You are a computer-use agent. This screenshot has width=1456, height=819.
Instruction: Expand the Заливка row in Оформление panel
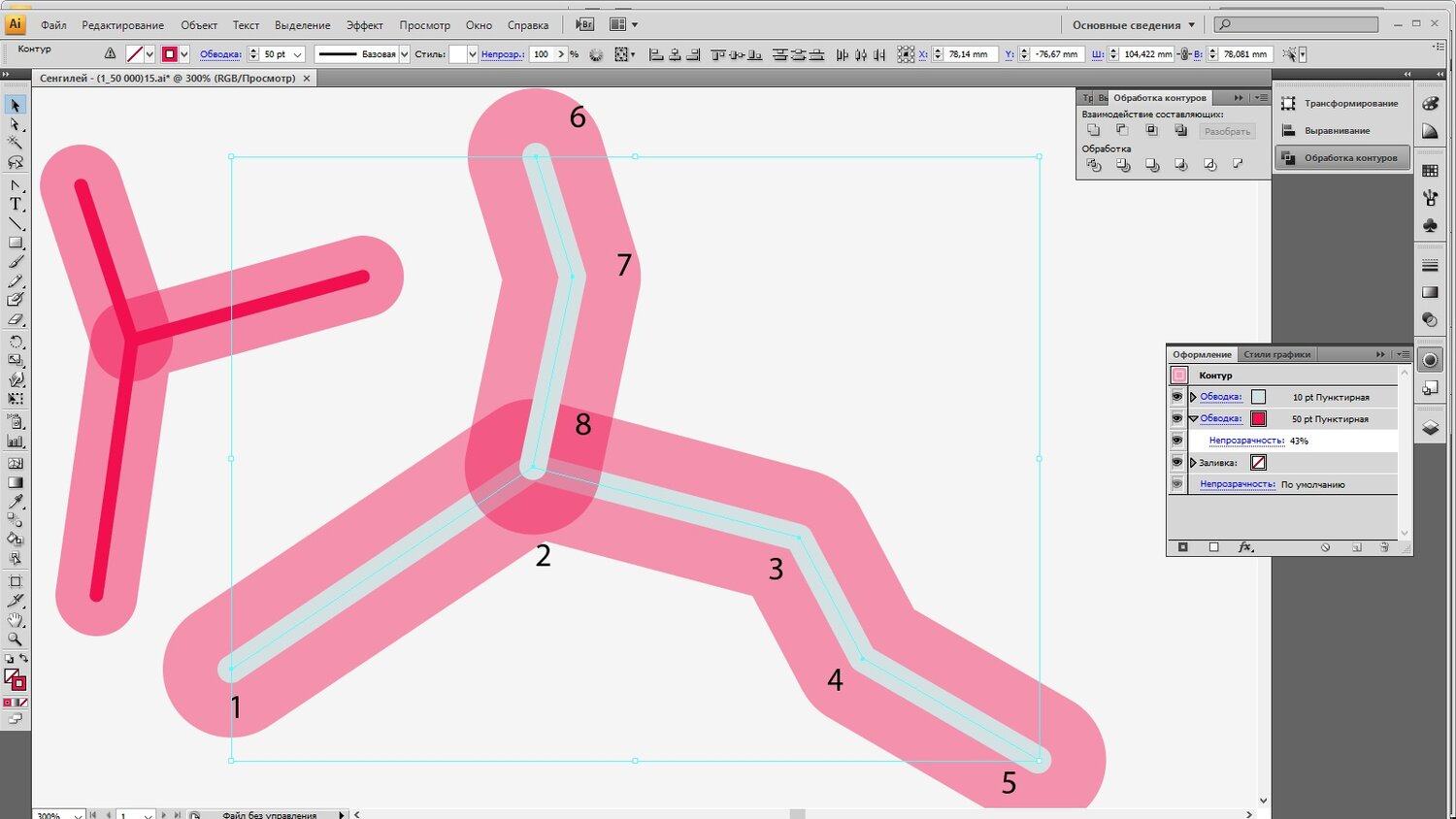coord(1193,463)
